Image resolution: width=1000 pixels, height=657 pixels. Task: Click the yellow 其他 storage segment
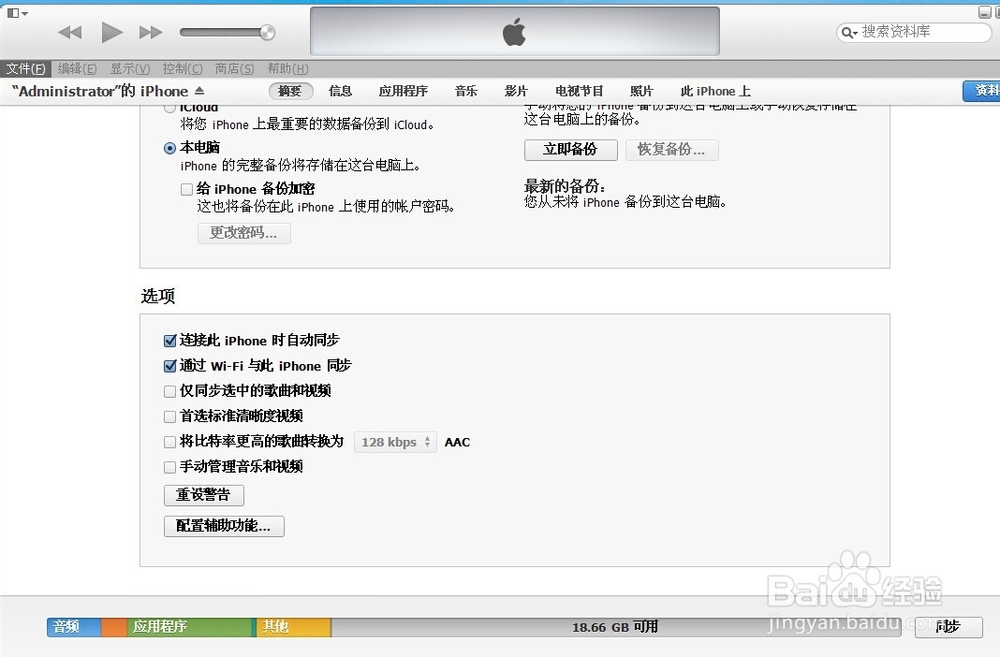[293, 627]
